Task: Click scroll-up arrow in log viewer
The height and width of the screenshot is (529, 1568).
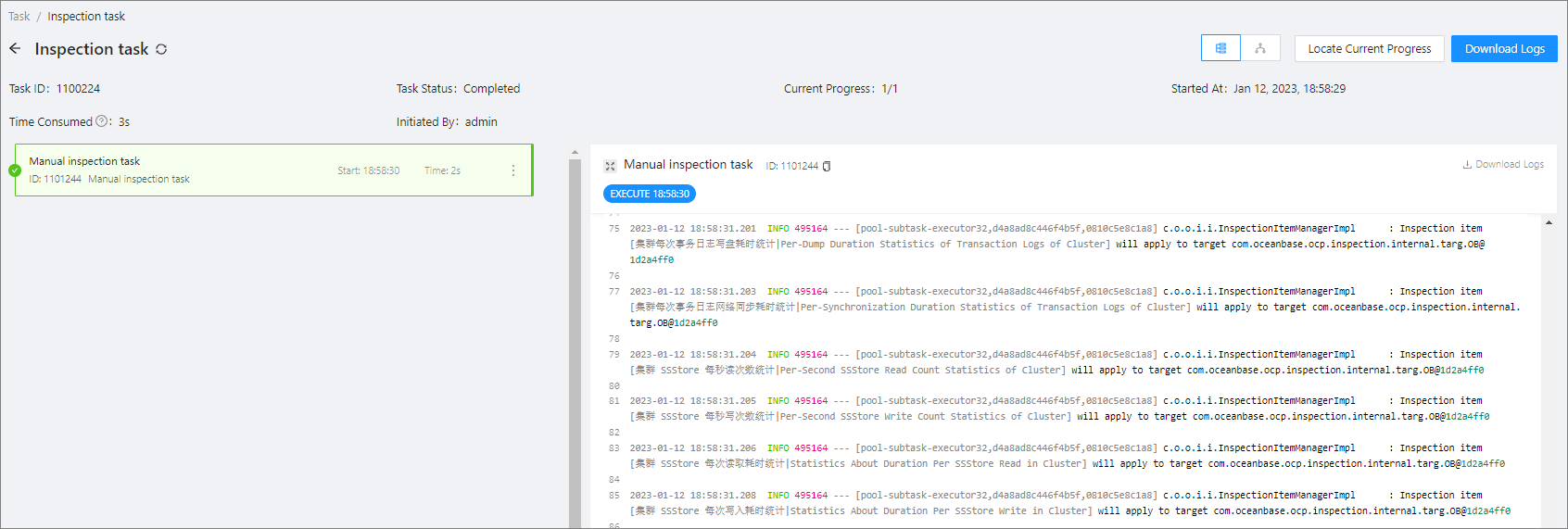Action: pyautogui.click(x=1549, y=222)
